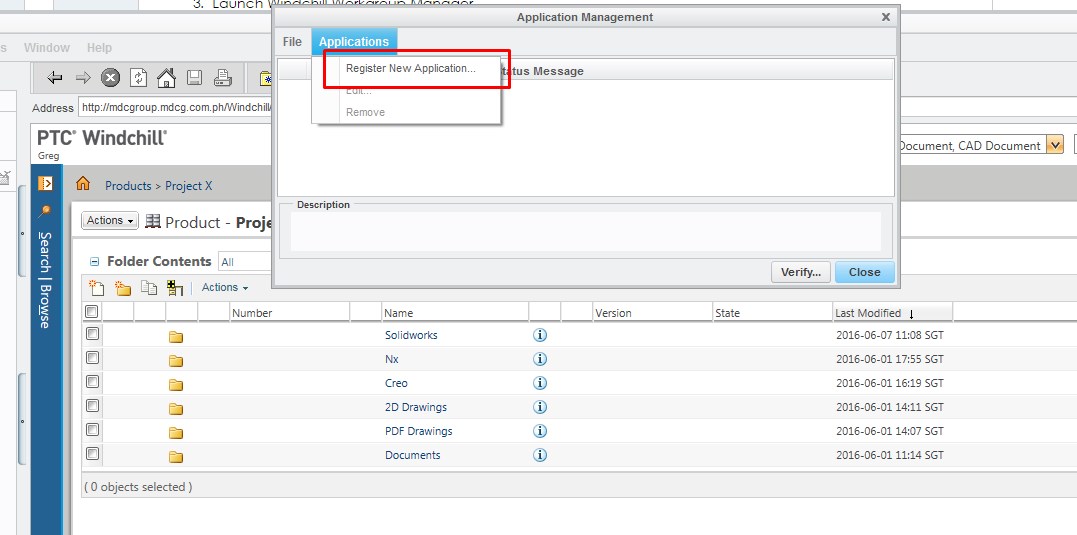Create a new document in Folder Contents
Viewport: 1077px width, 535px height.
[x=97, y=288]
